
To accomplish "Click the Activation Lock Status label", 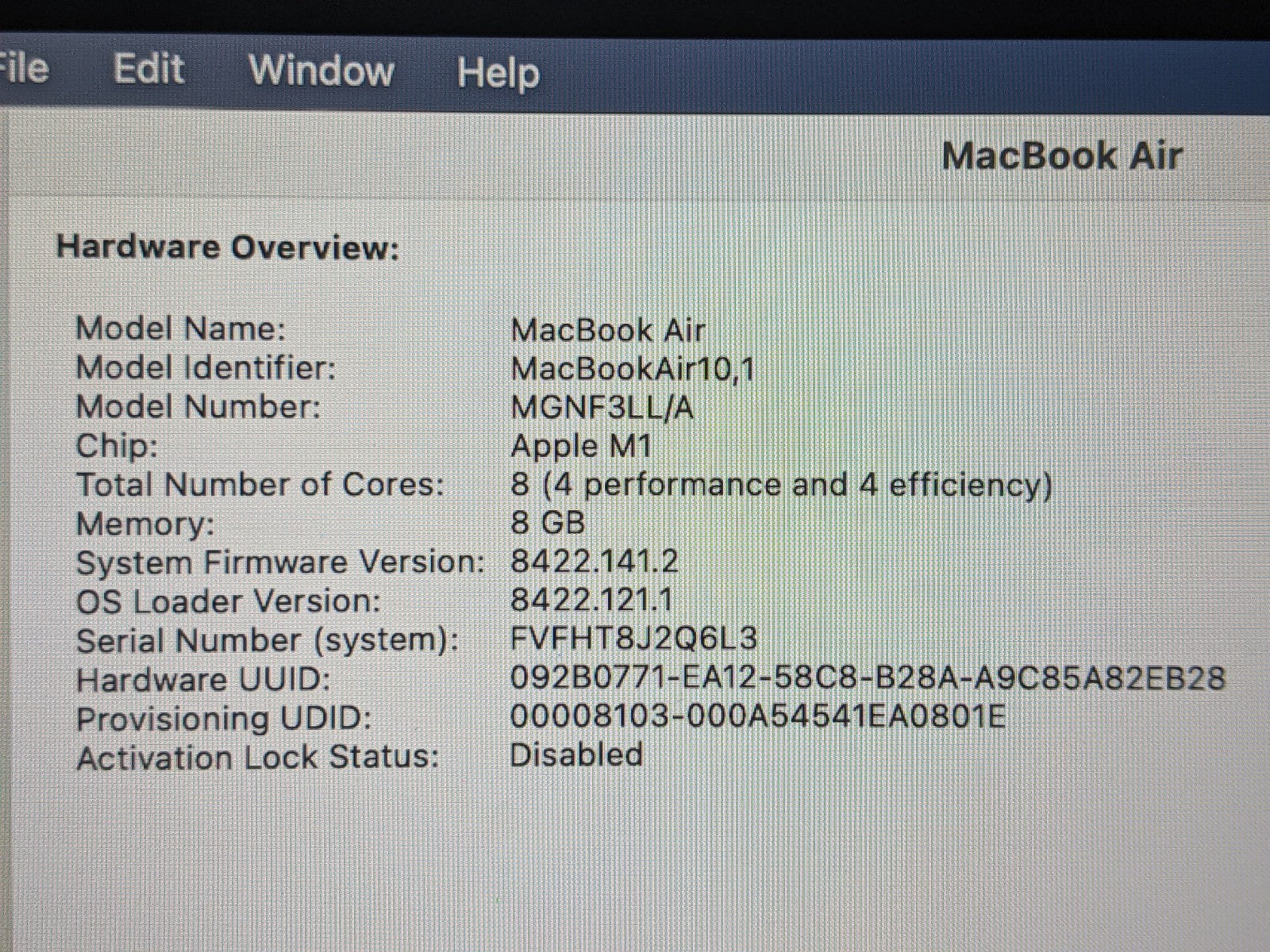I will coord(258,758).
